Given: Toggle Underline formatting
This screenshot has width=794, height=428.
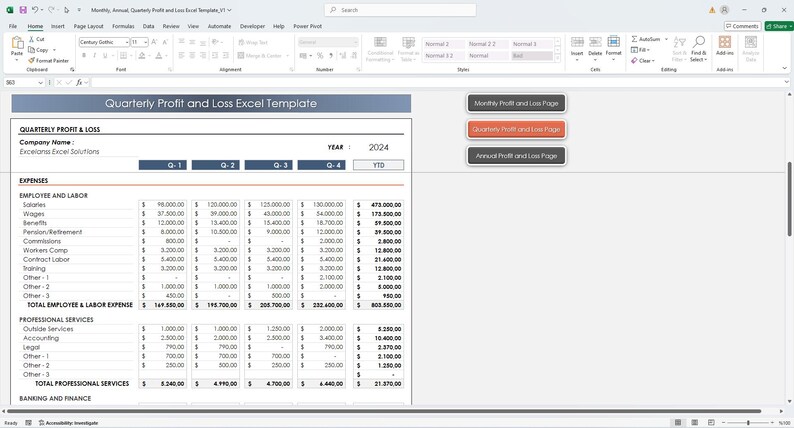Looking at the screenshot, I should tap(105, 55).
